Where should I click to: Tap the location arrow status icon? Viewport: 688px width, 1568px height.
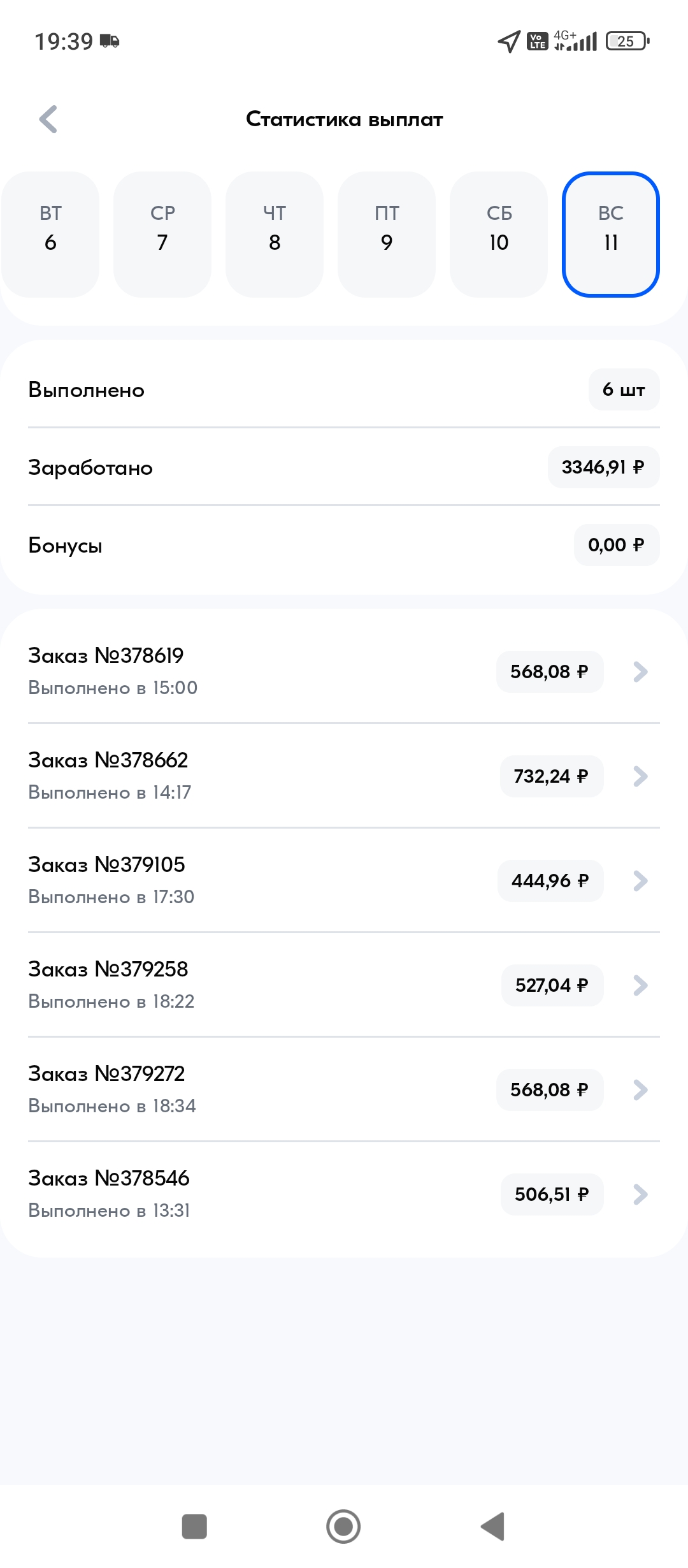point(508,42)
